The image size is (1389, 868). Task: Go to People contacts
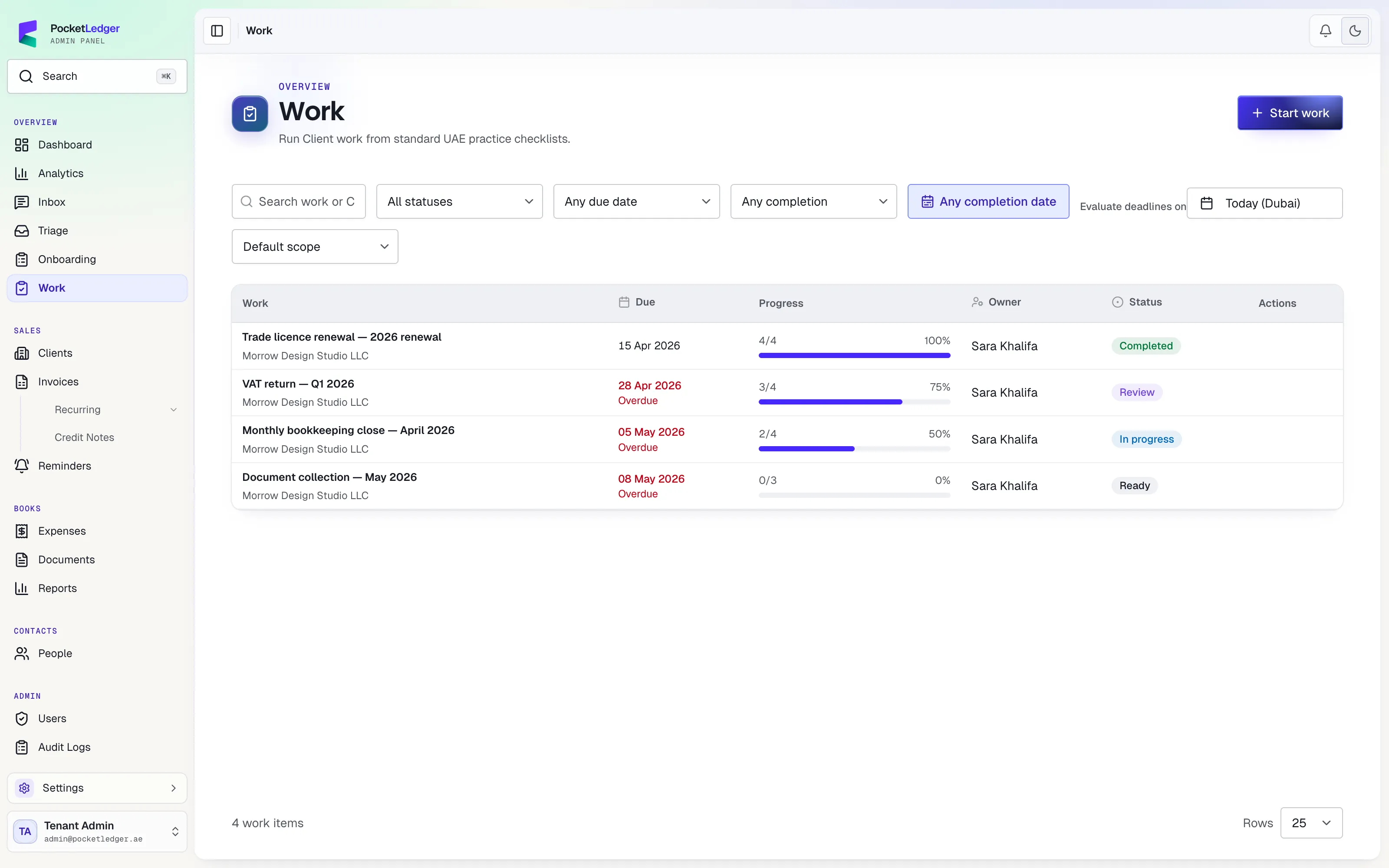[97, 653]
